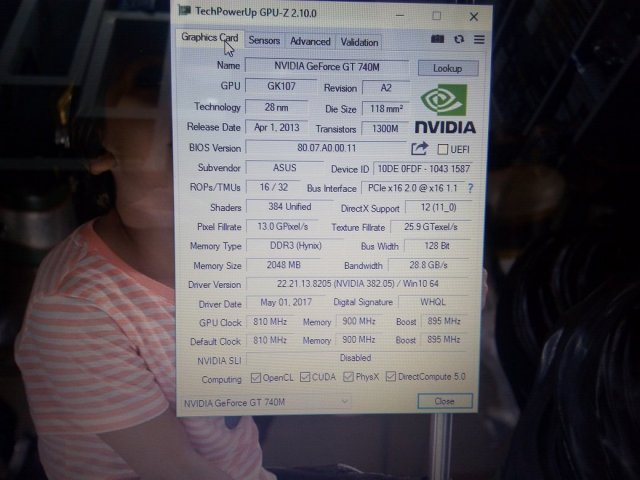The height and width of the screenshot is (480, 640).
Task: Toggle the UEFI checkbox
Action: click(x=441, y=149)
